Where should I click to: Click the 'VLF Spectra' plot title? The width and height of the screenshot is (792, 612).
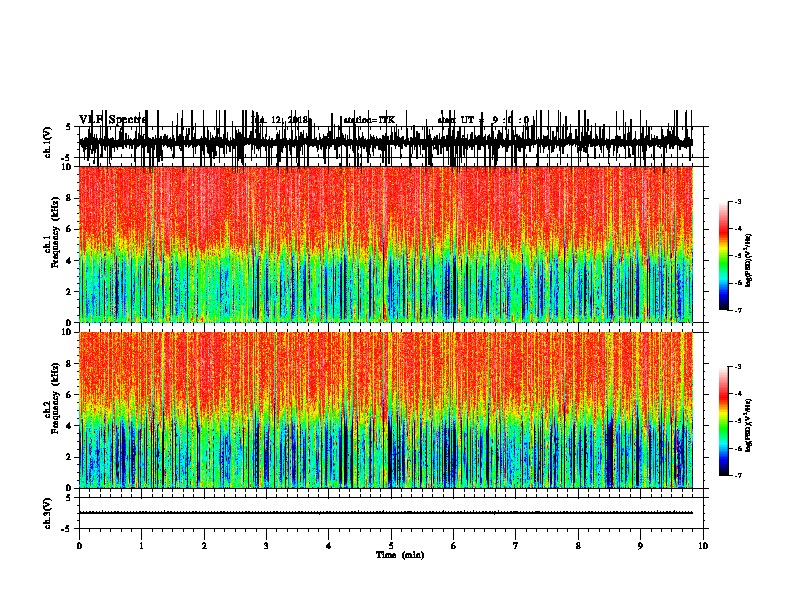(112, 120)
